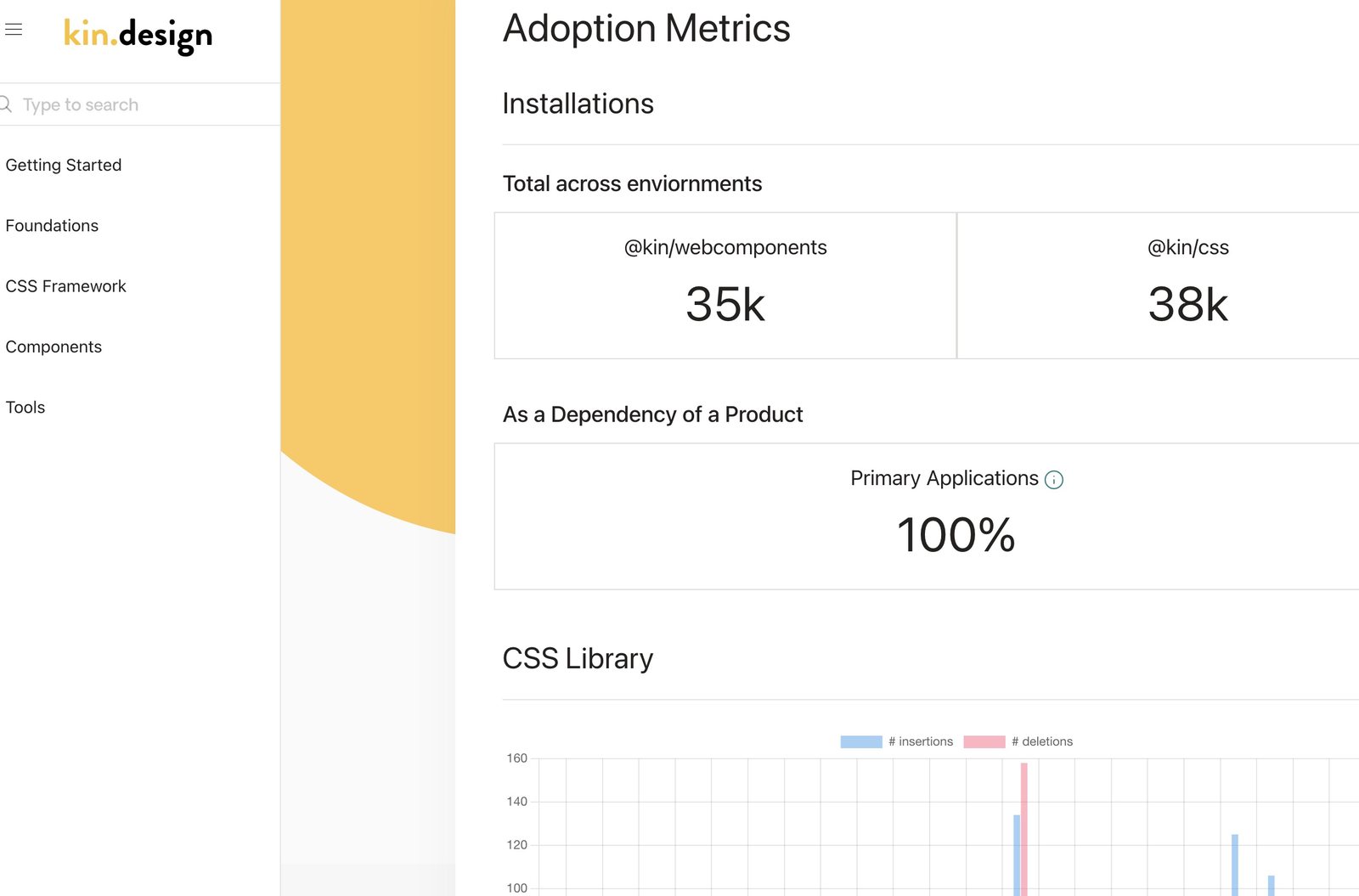Click the kin.design logo
This screenshot has width=1359, height=896.
(138, 35)
